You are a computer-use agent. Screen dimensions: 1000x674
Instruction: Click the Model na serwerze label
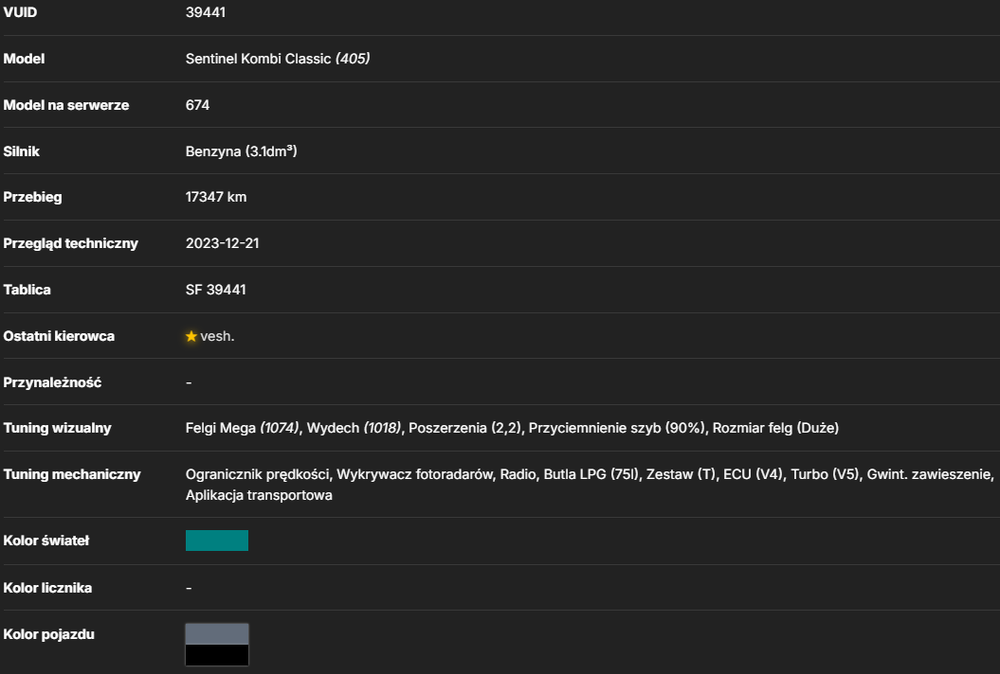(x=66, y=105)
